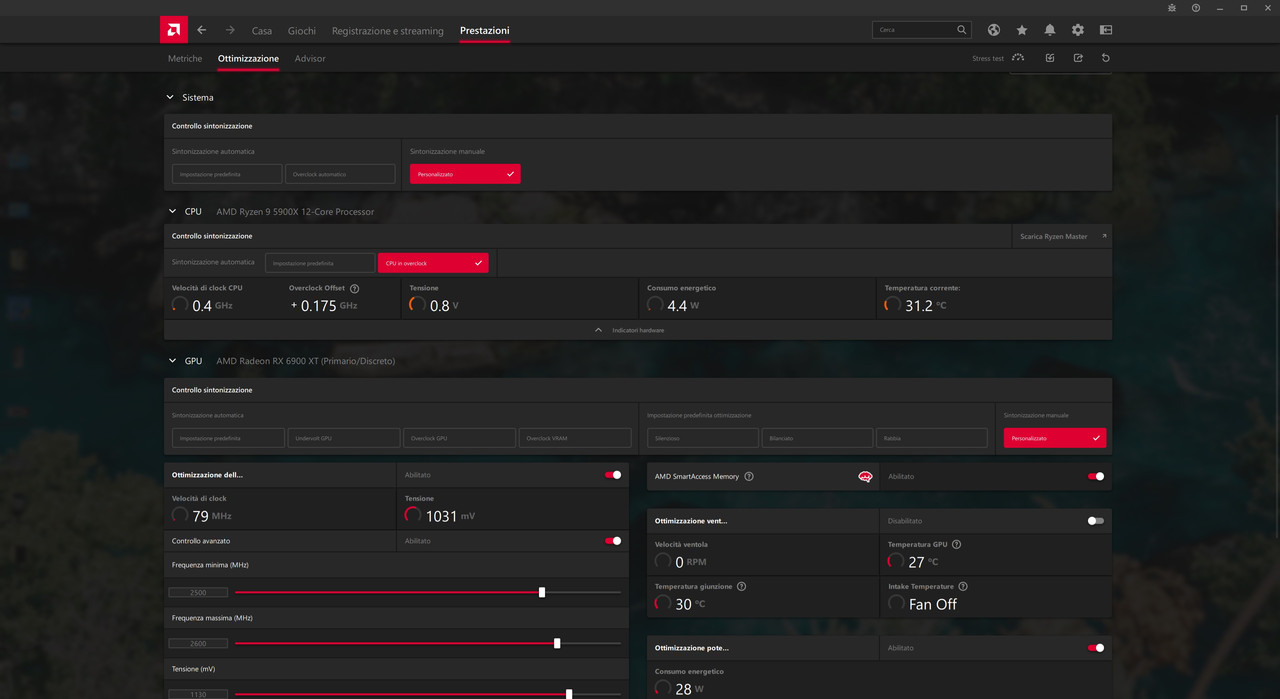Open settings gear icon
The height and width of the screenshot is (699, 1280).
pos(1078,30)
